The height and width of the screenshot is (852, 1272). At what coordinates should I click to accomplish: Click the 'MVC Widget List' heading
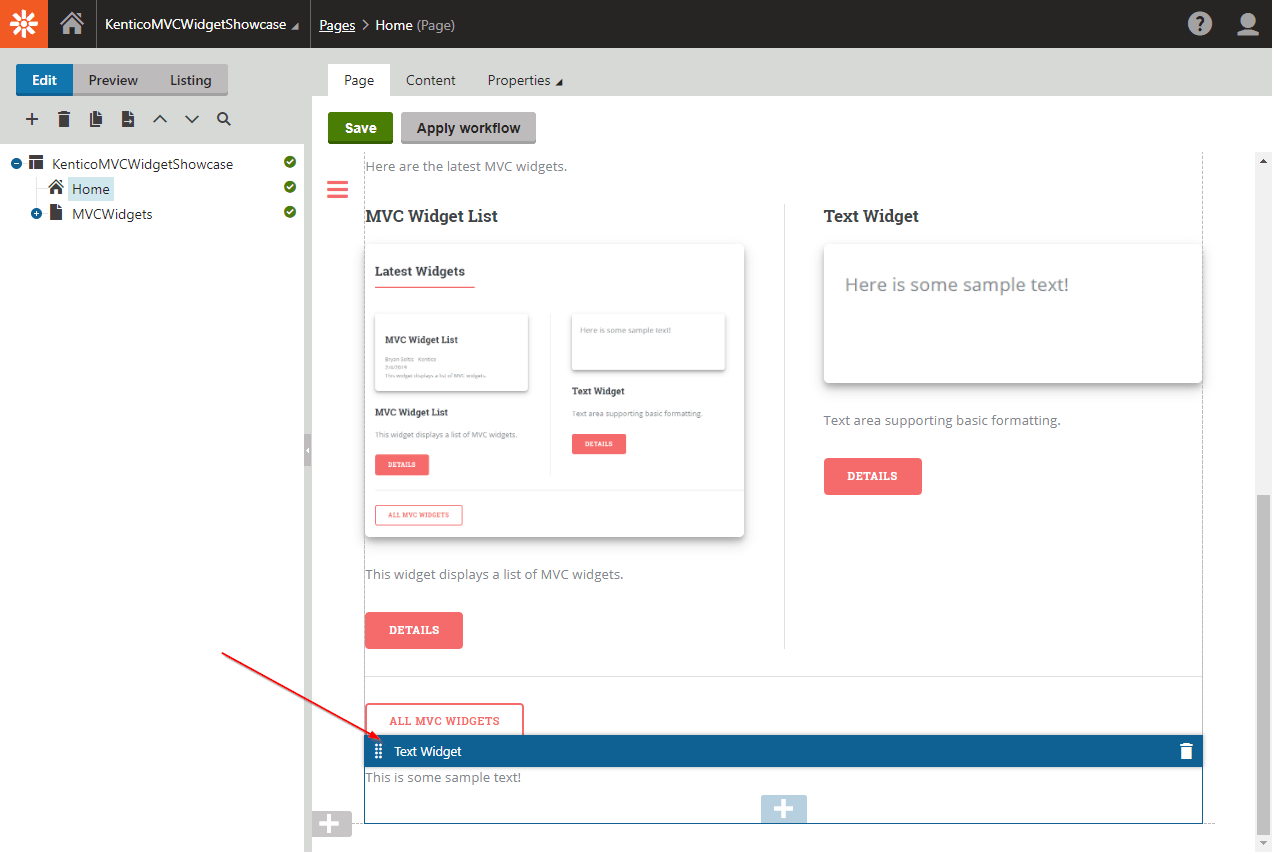[x=431, y=216]
